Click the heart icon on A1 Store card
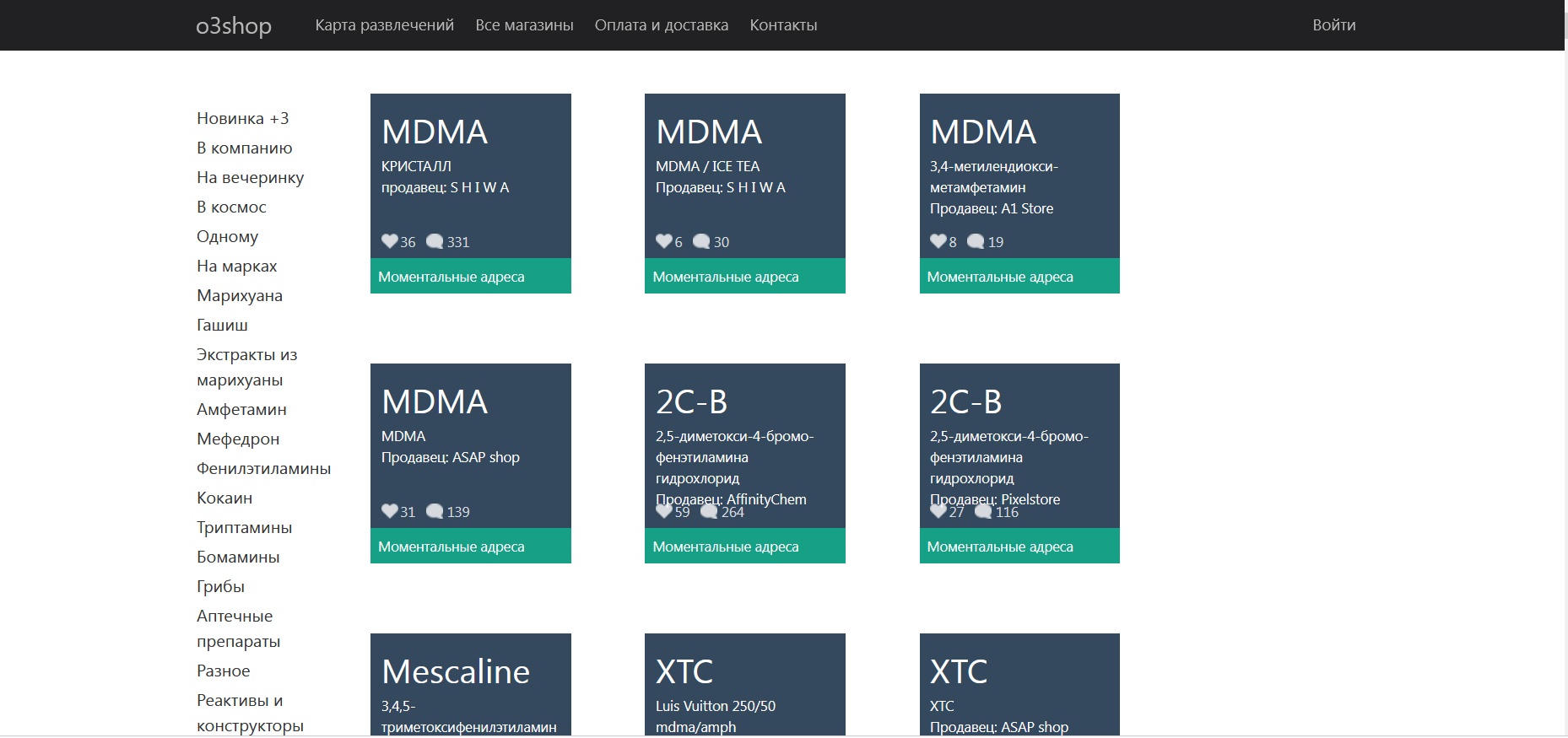The height and width of the screenshot is (738, 1568). point(938,241)
